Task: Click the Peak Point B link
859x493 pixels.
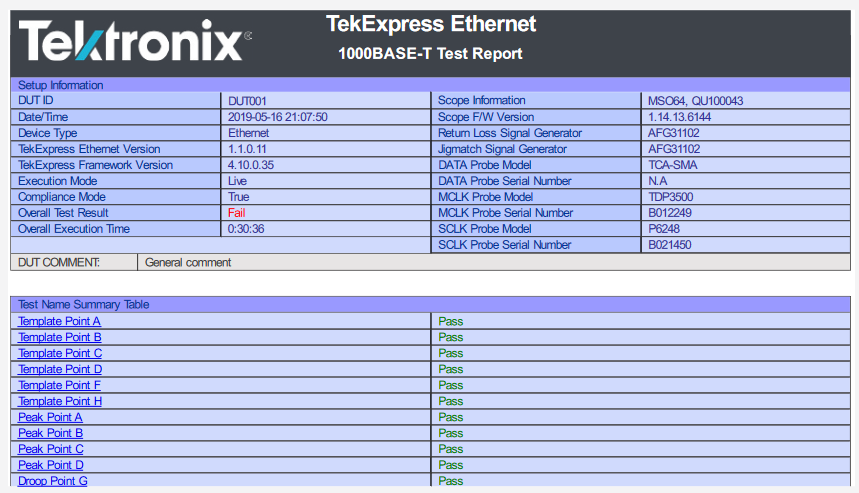Action: point(50,434)
